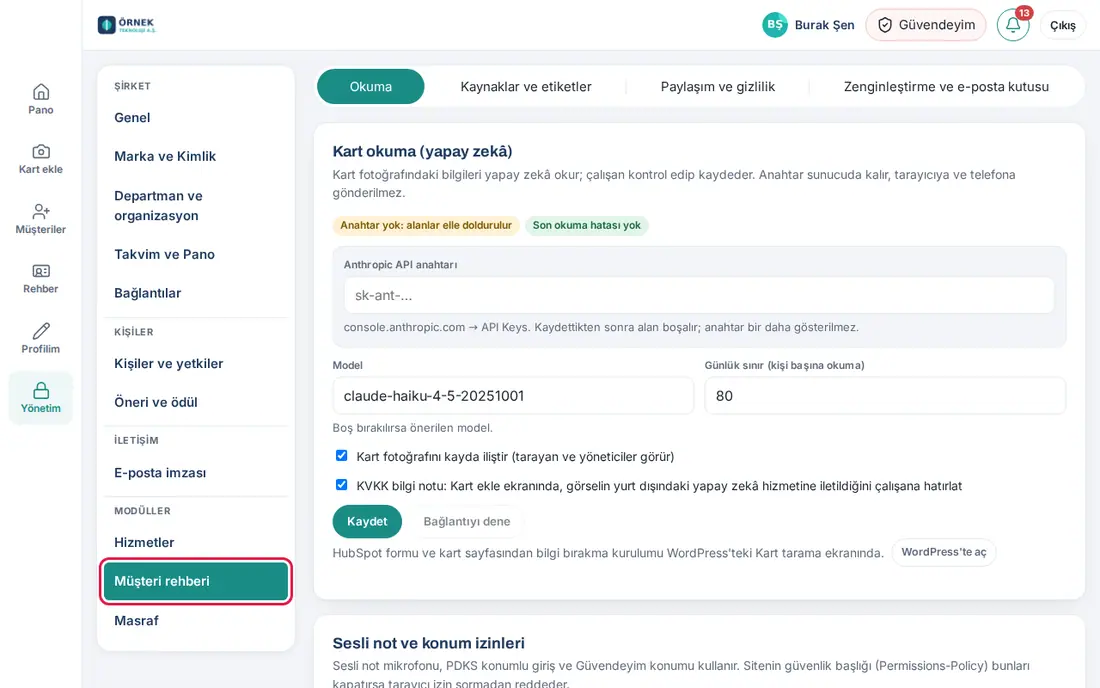Click the BŞ user avatar
1100x688 pixels.
click(x=774, y=25)
